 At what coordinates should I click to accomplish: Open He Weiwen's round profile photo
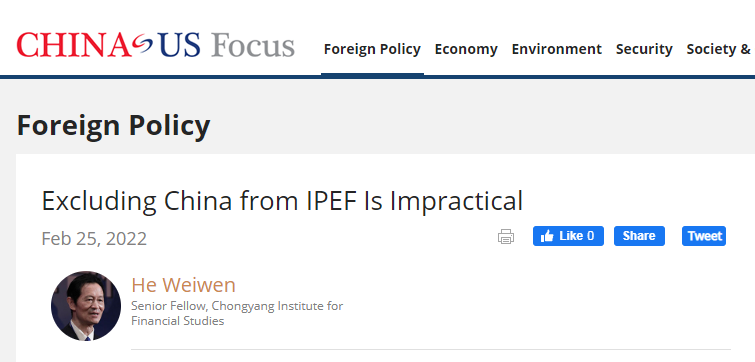[x=86, y=306]
